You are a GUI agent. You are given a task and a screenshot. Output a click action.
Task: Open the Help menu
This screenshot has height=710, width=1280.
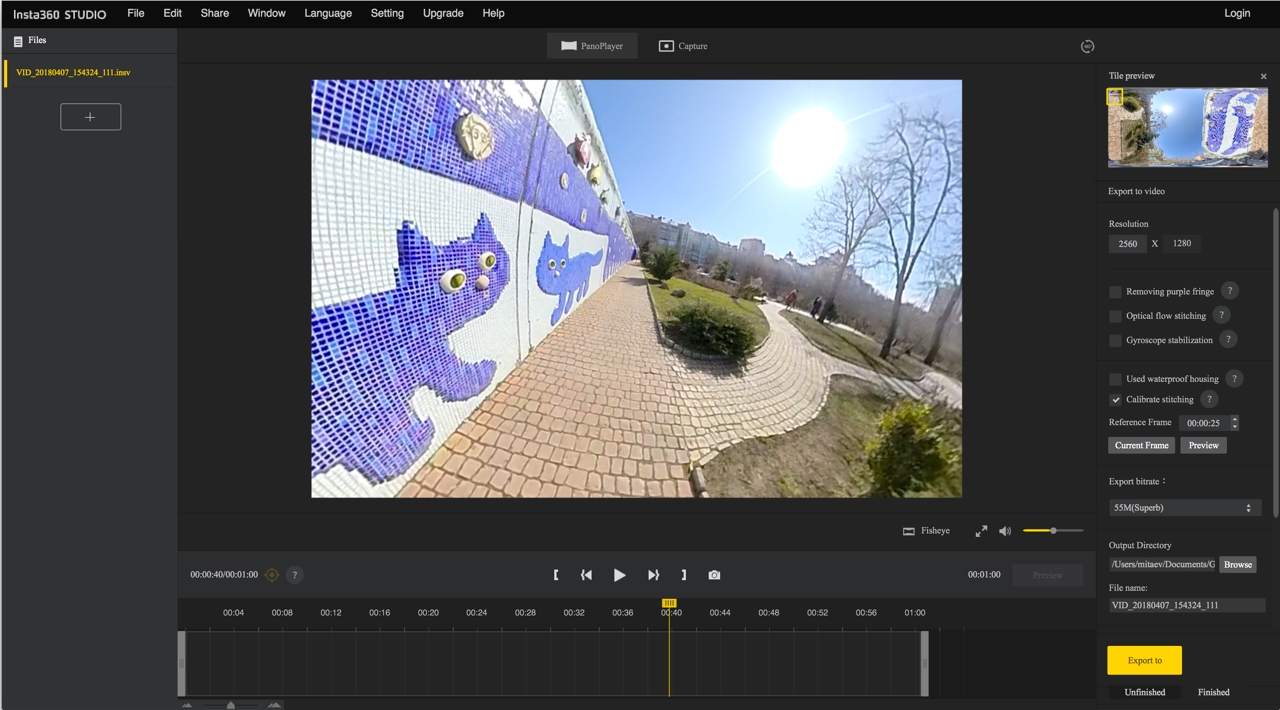click(x=493, y=13)
